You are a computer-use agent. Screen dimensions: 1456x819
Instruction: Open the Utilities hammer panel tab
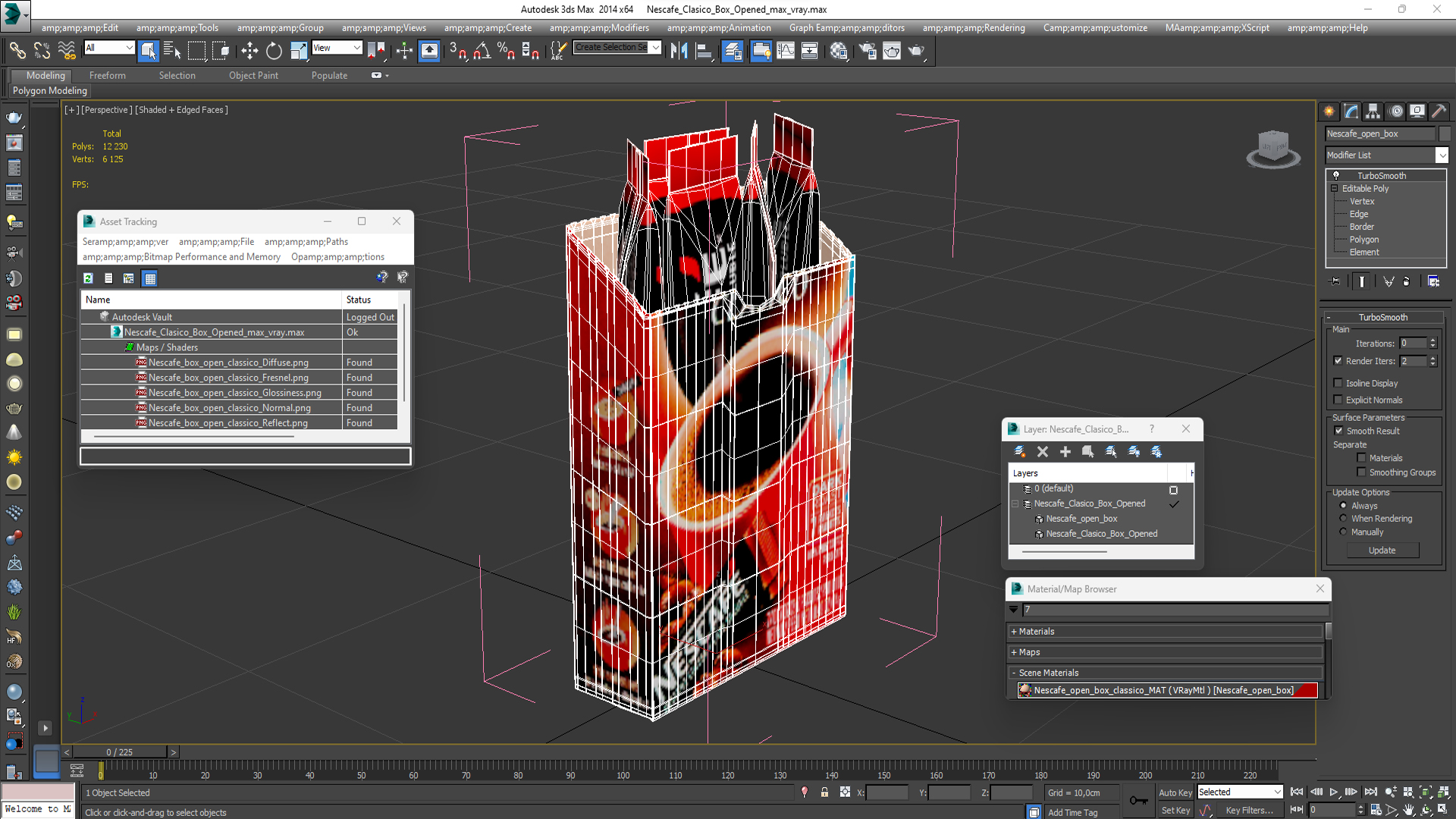tap(1439, 111)
